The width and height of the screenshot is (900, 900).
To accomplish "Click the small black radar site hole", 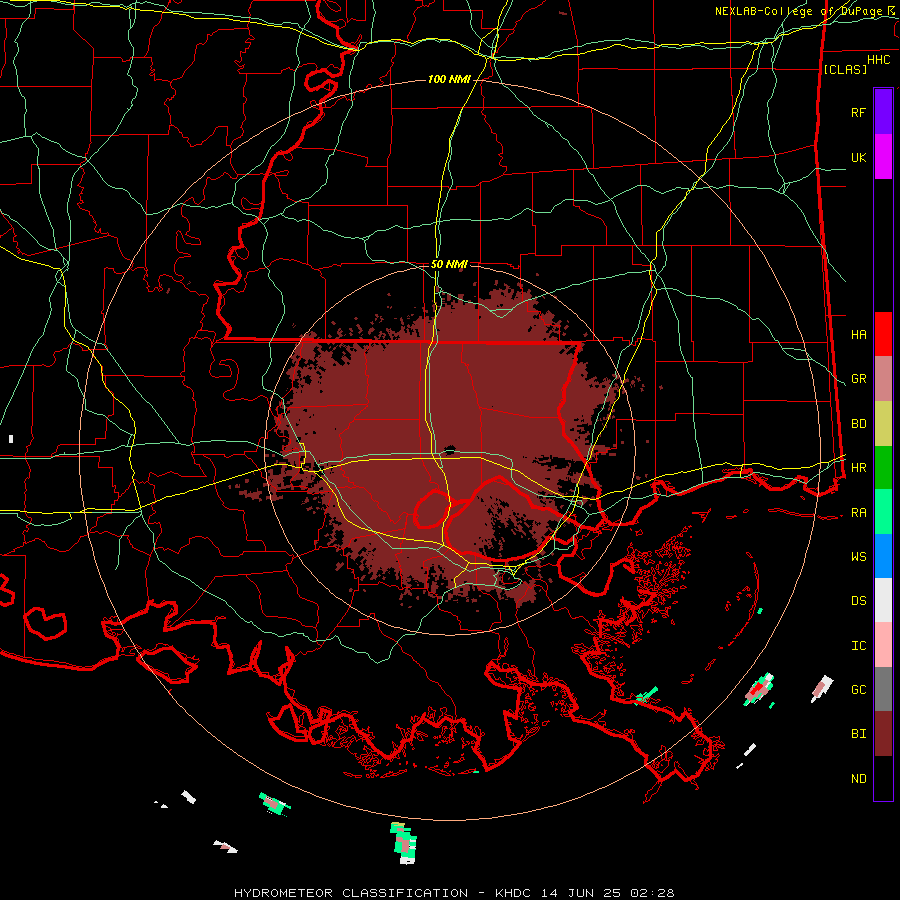I will point(450,449).
